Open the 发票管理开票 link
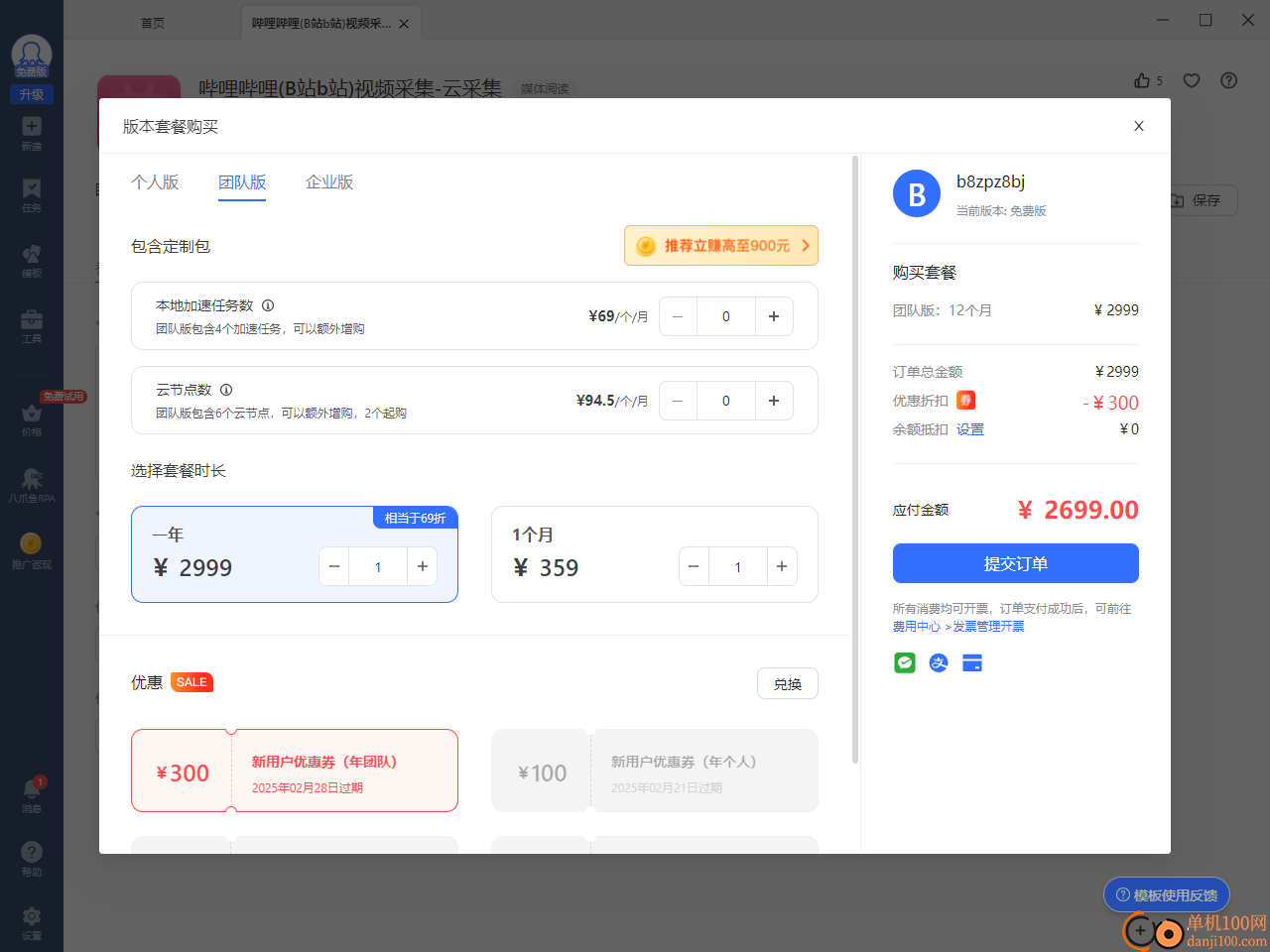This screenshot has width=1270, height=952. click(x=989, y=627)
